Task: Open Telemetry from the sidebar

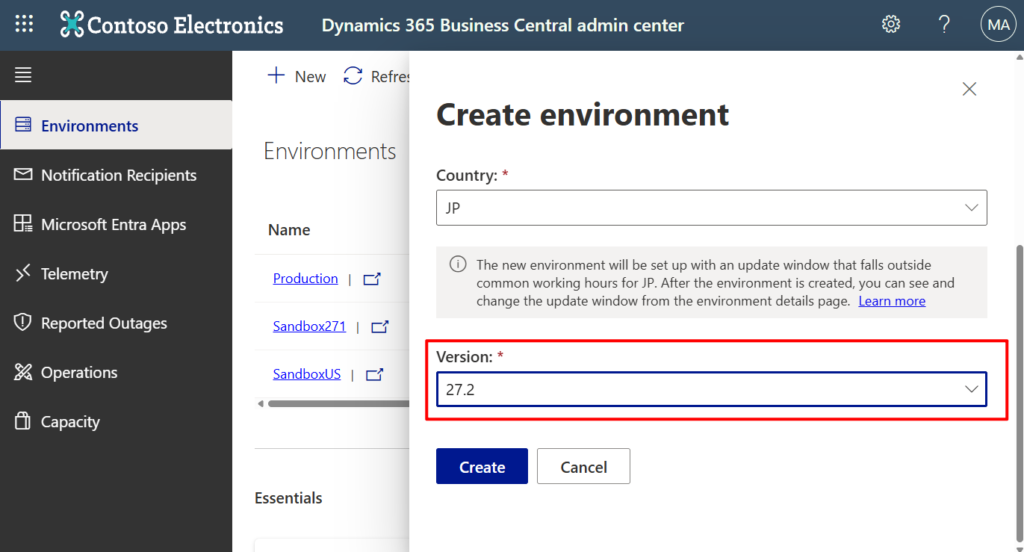Action: point(73,274)
